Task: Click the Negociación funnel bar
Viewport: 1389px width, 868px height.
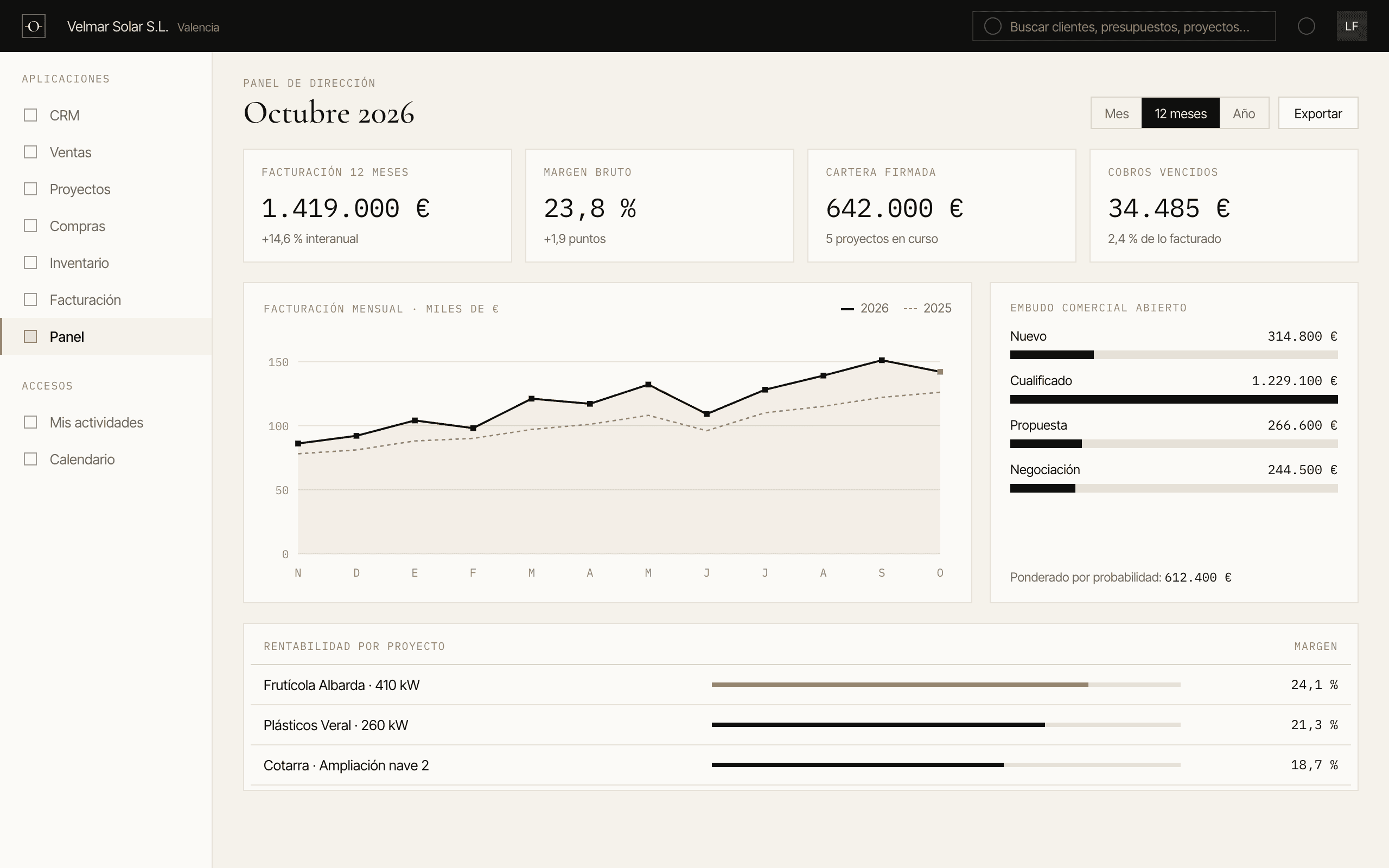Action: (x=1174, y=489)
